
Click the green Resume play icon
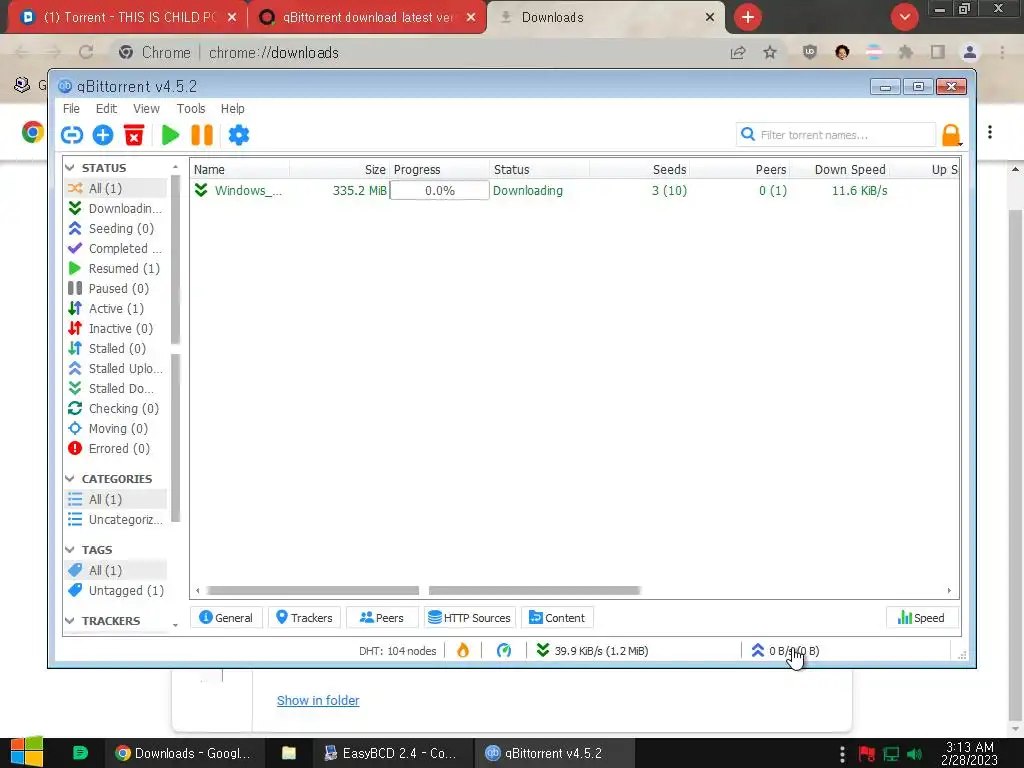(170, 135)
